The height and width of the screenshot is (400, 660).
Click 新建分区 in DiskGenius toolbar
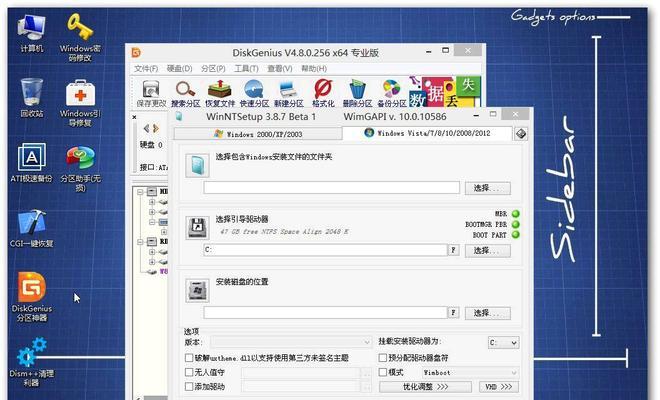tap(289, 93)
